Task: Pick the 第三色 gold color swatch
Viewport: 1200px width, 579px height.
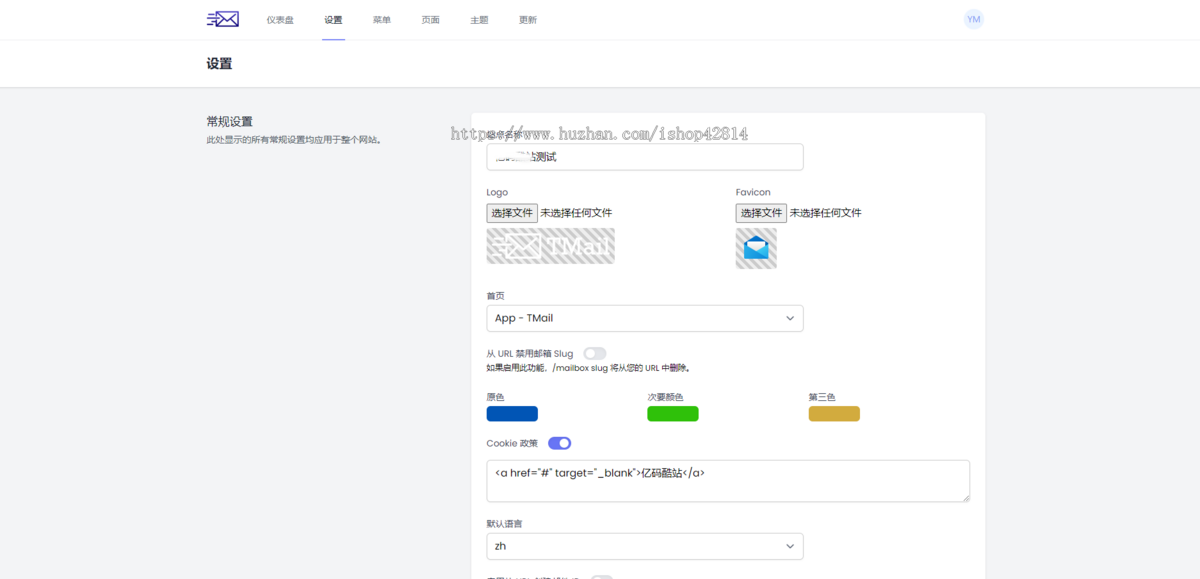Action: pyautogui.click(x=834, y=414)
